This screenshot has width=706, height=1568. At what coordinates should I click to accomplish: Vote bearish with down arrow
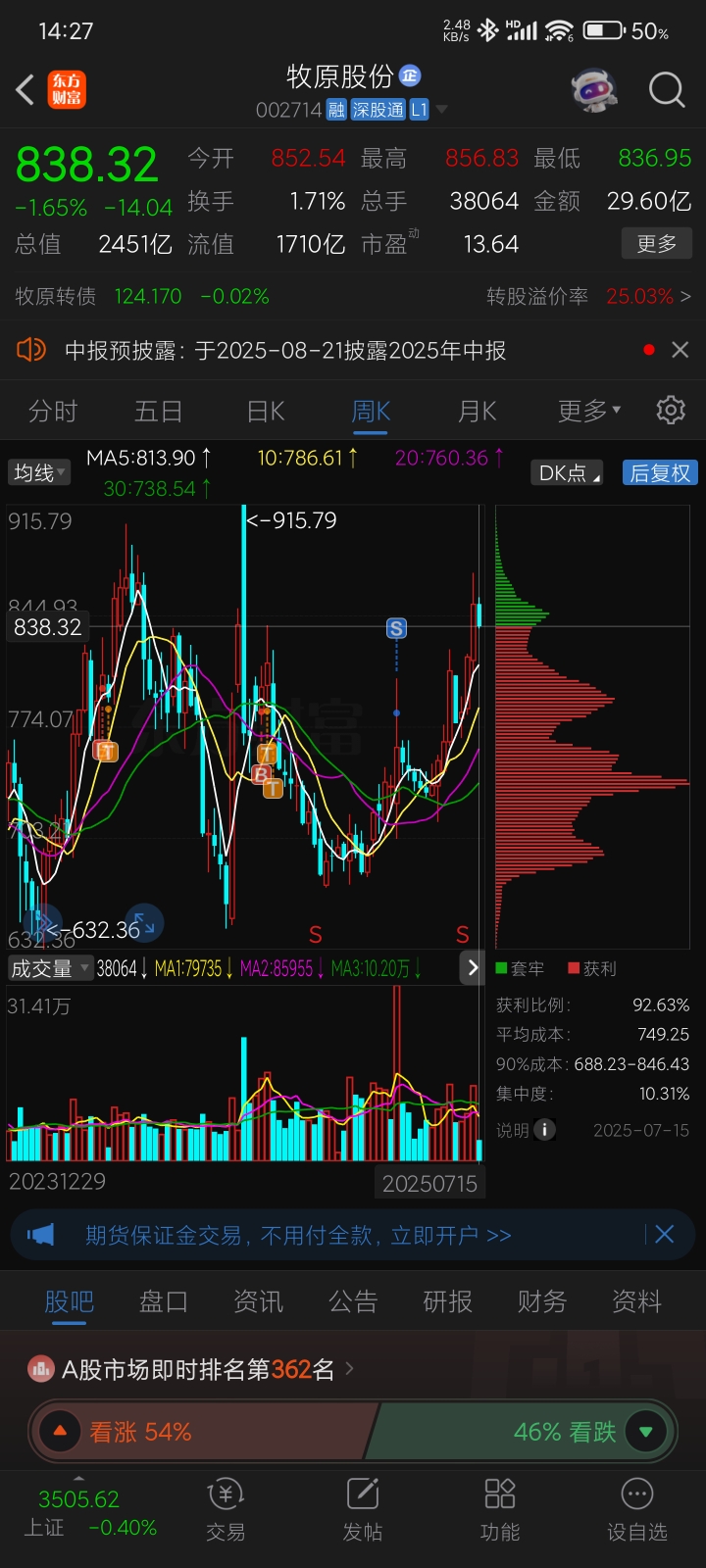click(x=645, y=1432)
